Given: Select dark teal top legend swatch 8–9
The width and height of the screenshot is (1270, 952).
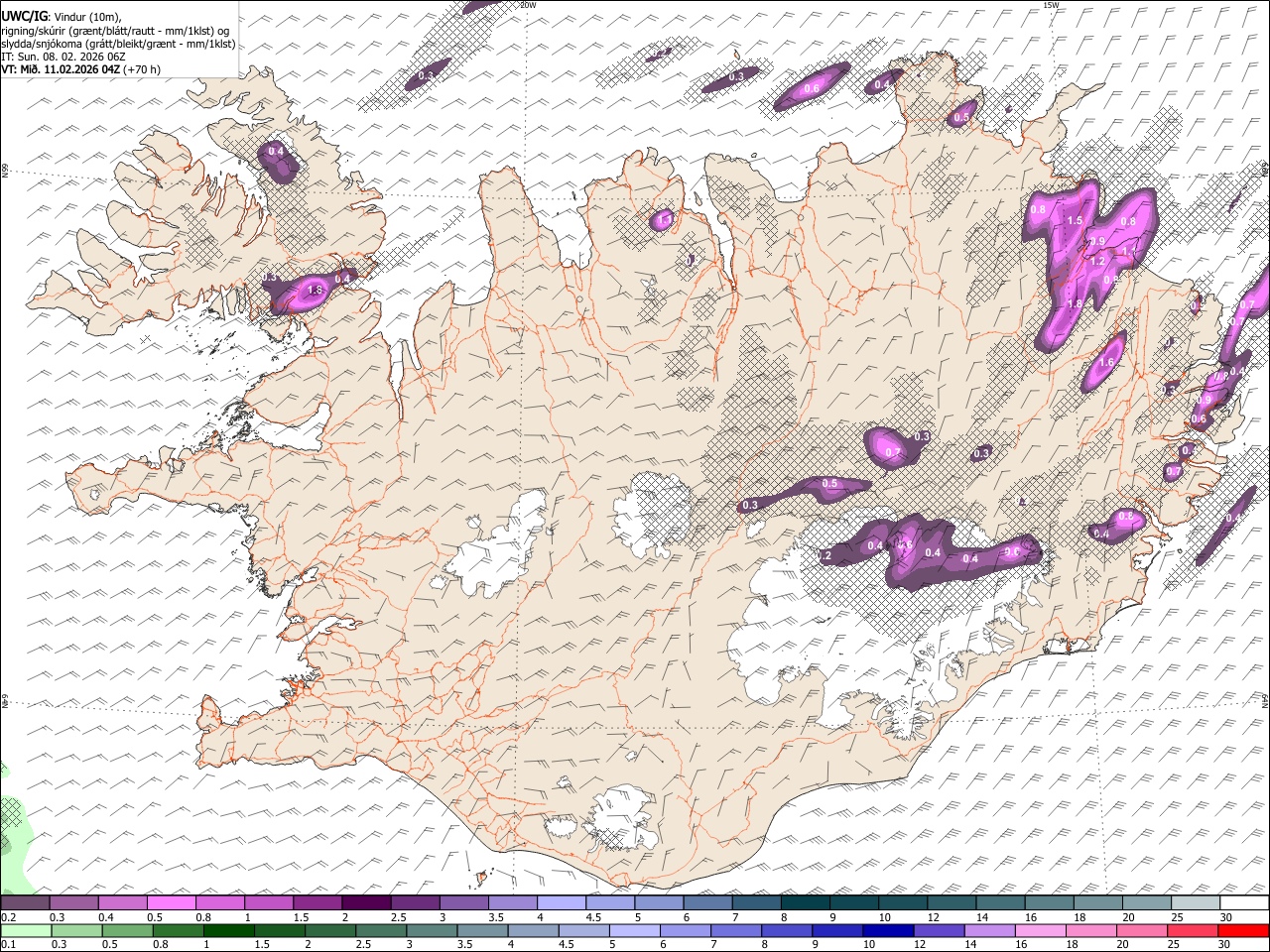Looking at the screenshot, I should tap(805, 903).
